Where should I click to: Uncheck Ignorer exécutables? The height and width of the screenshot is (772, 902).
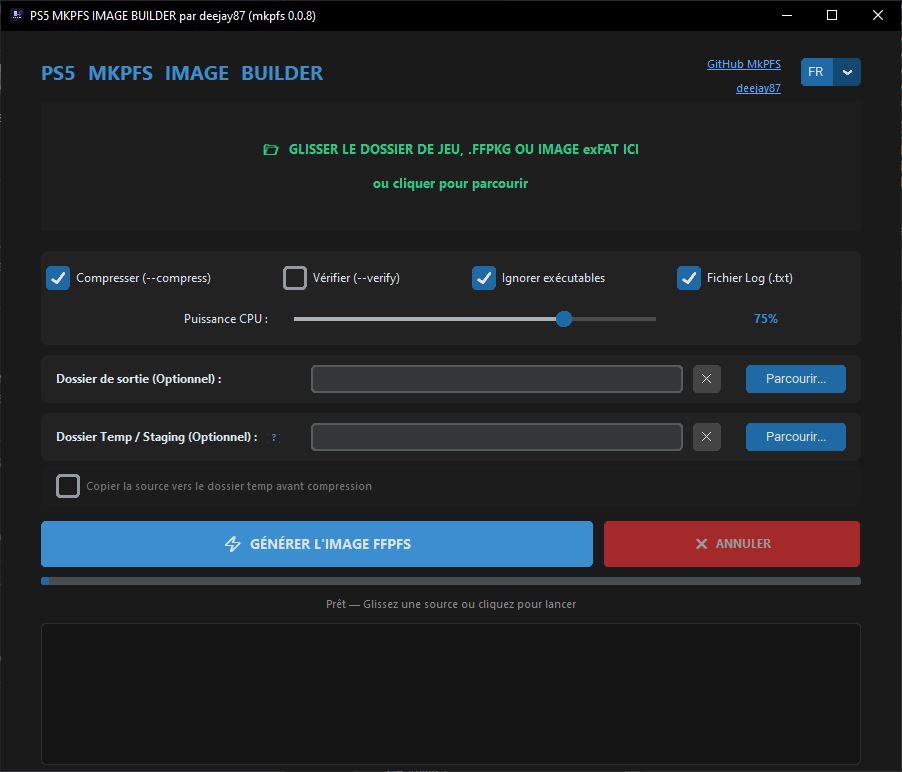484,278
